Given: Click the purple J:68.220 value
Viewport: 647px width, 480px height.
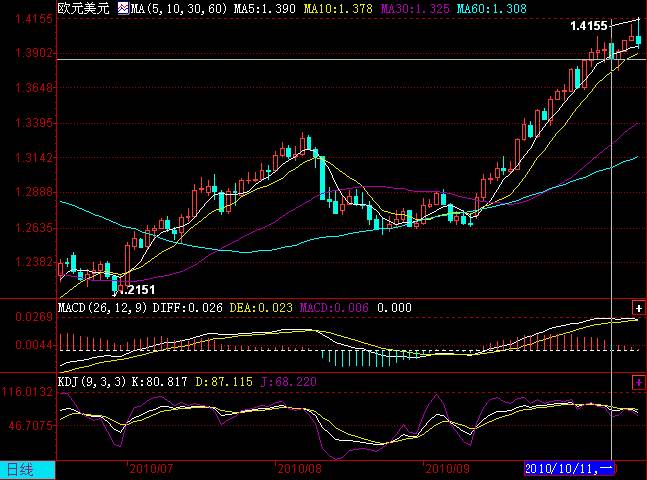Looking at the screenshot, I should tap(288, 382).
